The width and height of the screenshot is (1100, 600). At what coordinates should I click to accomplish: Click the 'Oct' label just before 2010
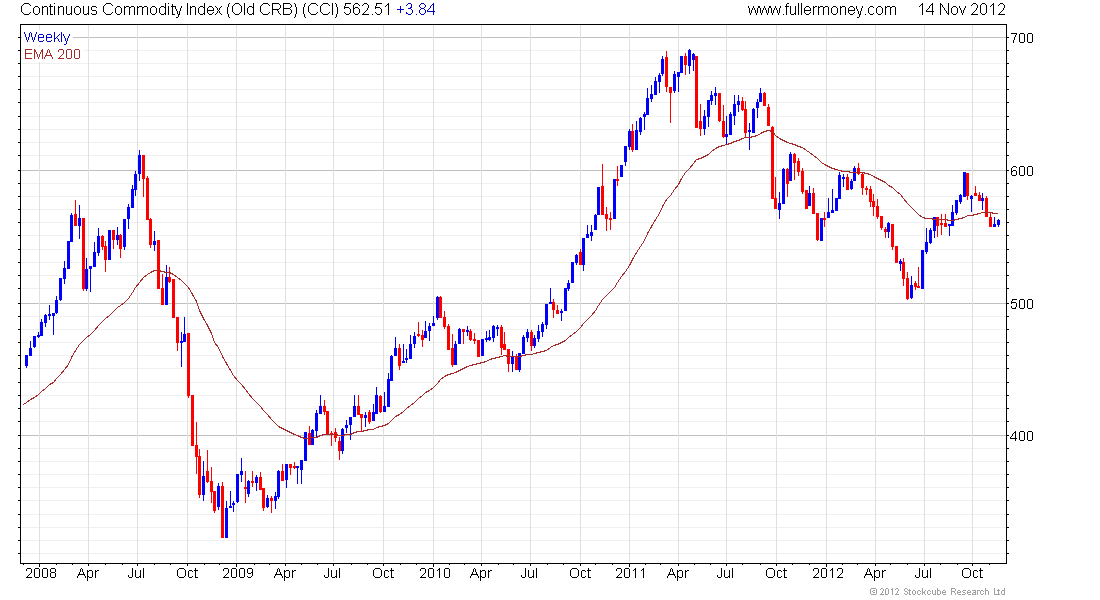[383, 573]
